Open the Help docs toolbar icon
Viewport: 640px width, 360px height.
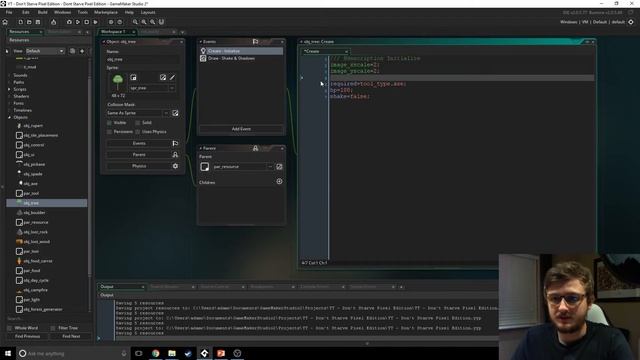click(x=120, y=22)
